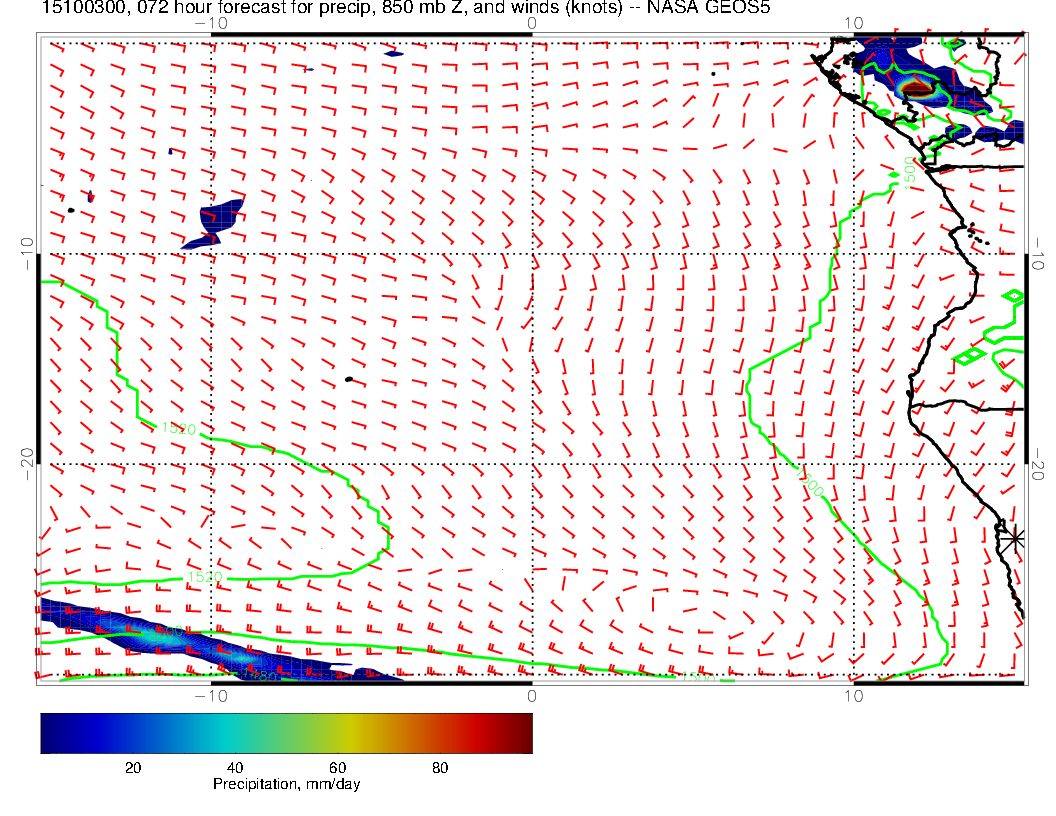
Task: Click the 80 tick label under the colorbar
Action: point(440,767)
